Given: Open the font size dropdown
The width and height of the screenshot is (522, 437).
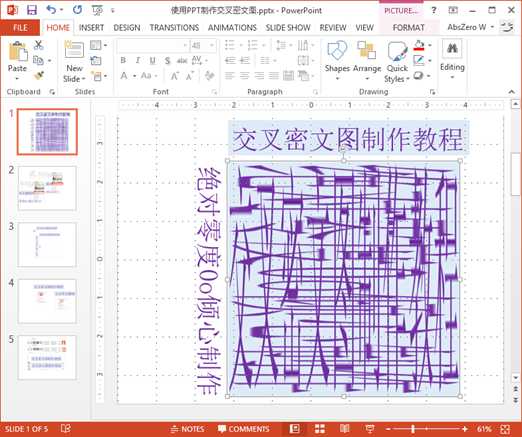Looking at the screenshot, I should click(212, 45).
